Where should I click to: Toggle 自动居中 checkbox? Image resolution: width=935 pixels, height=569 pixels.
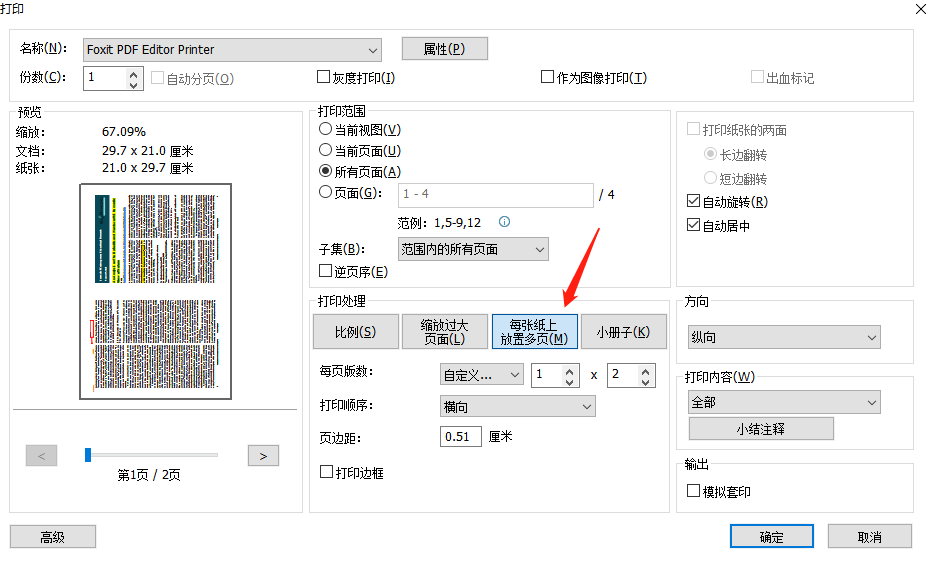pyautogui.click(x=693, y=225)
